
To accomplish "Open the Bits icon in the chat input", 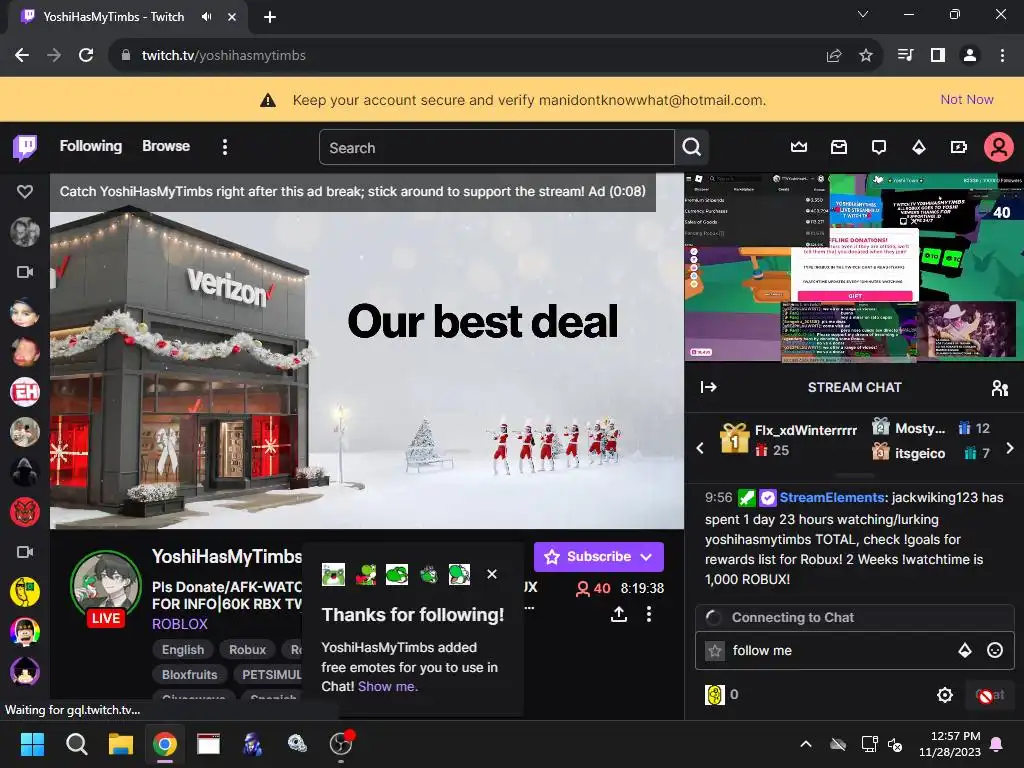I will coord(965,650).
